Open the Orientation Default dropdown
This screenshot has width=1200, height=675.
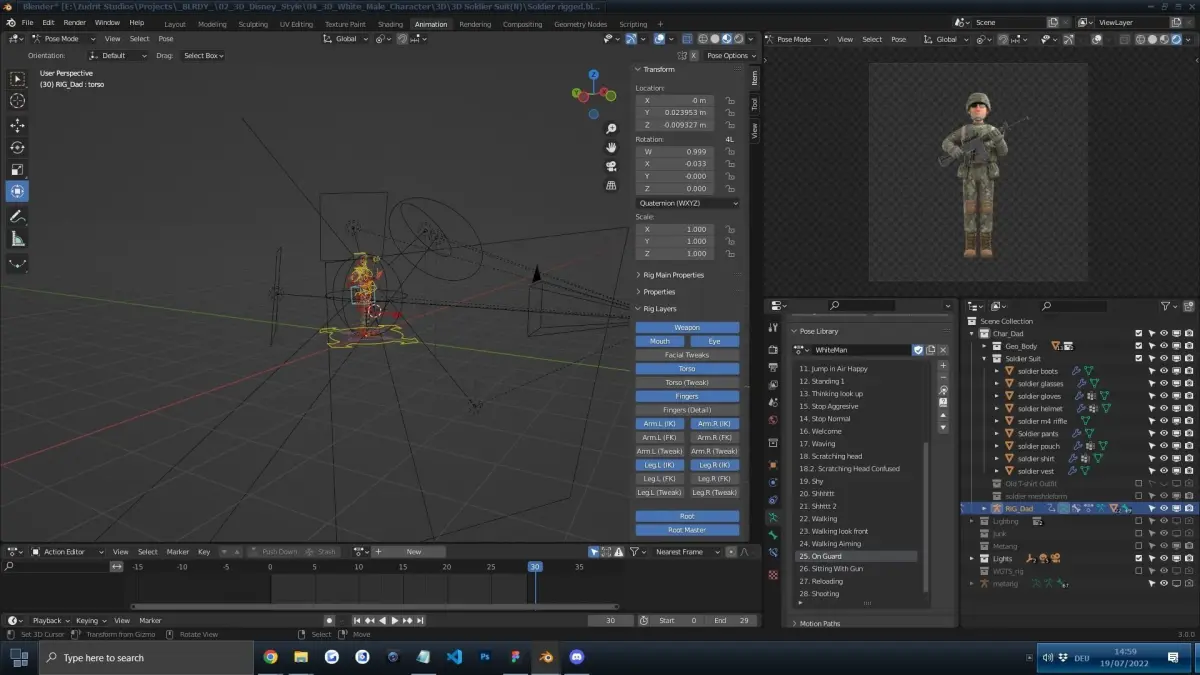point(118,56)
